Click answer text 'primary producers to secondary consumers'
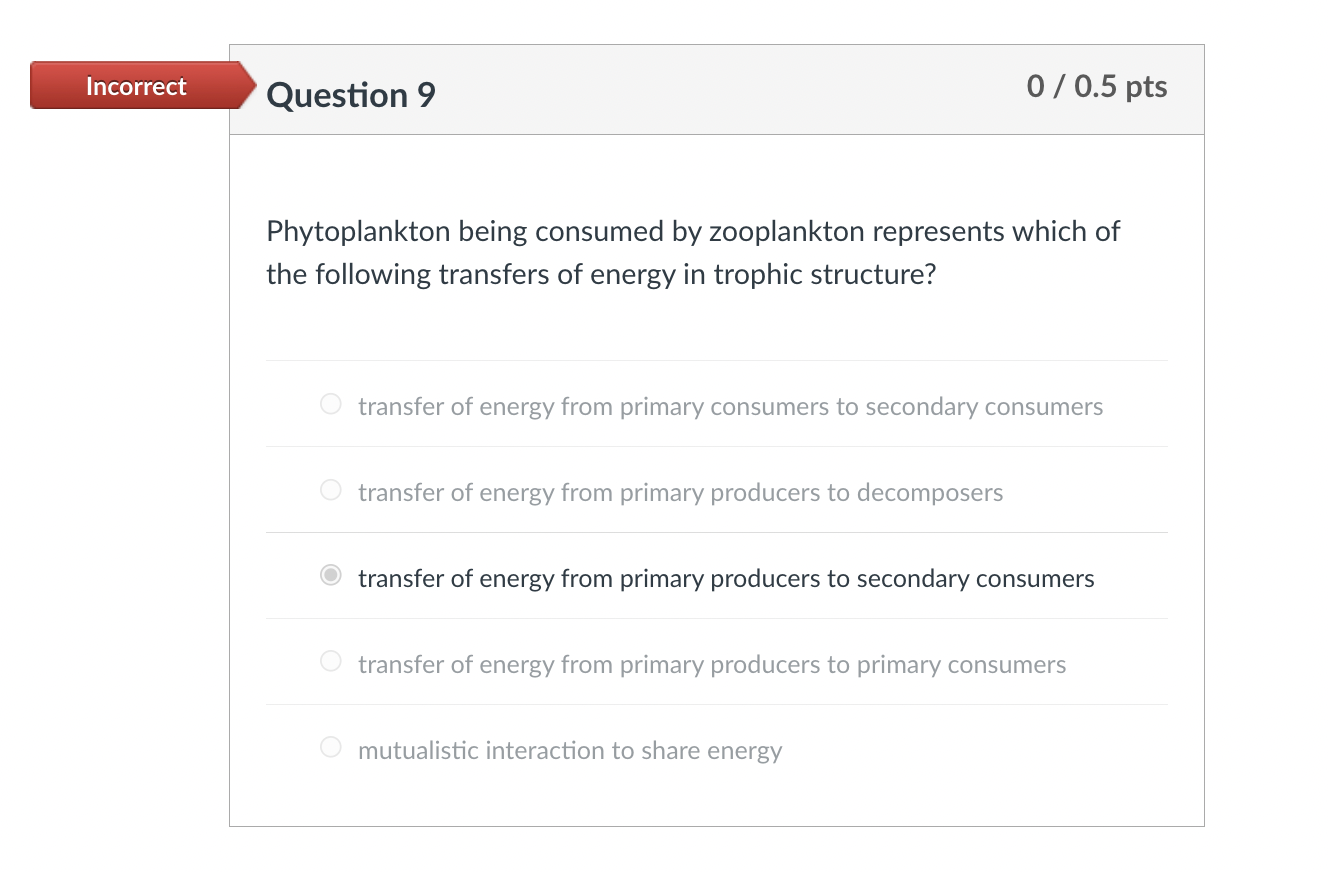This screenshot has width=1328, height=872. tap(726, 579)
